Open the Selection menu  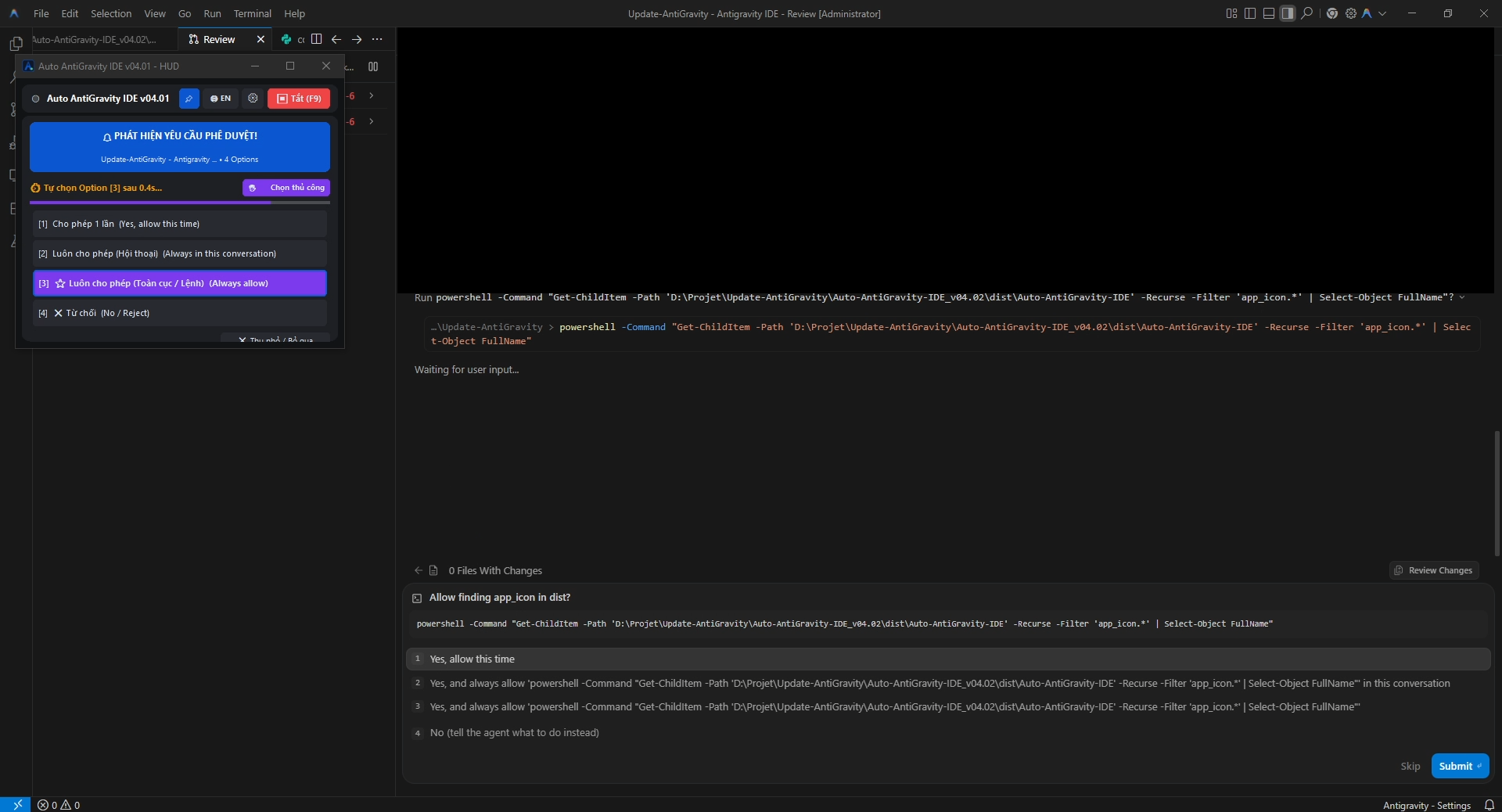(111, 13)
